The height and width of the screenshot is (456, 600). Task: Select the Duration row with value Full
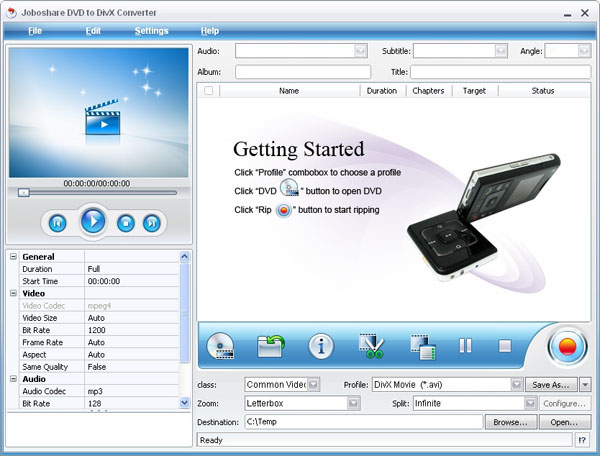(x=99, y=269)
